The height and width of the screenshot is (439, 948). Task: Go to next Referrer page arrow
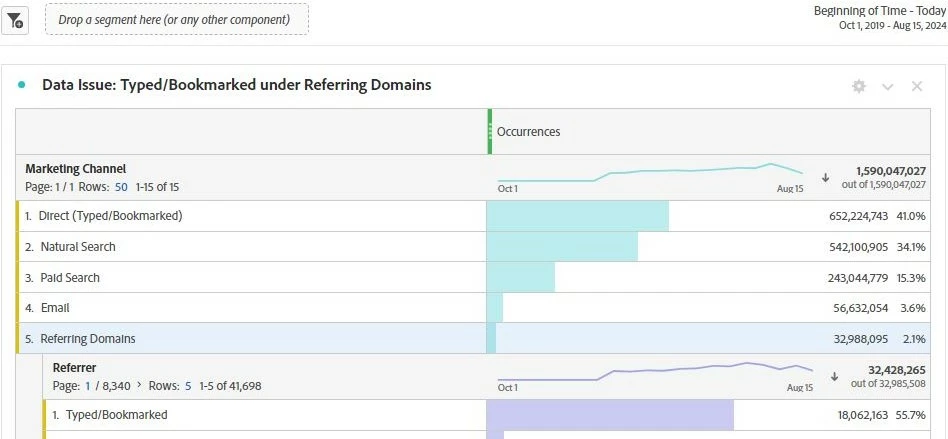pyautogui.click(x=138, y=385)
